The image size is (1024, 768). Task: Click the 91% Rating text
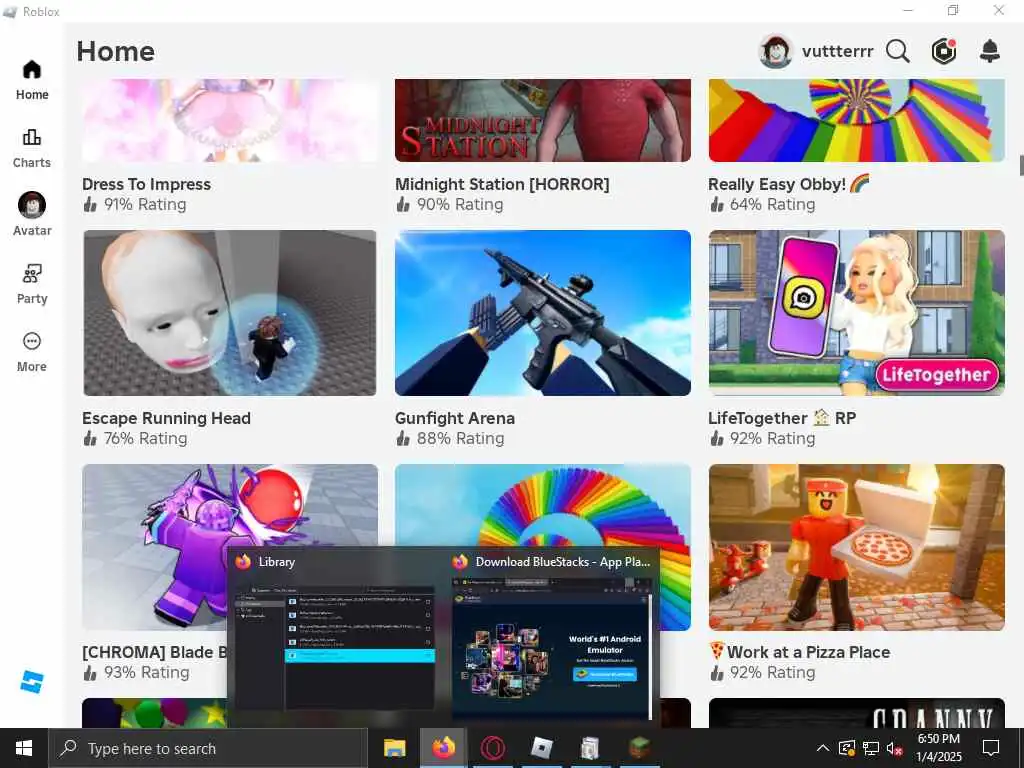(x=145, y=204)
